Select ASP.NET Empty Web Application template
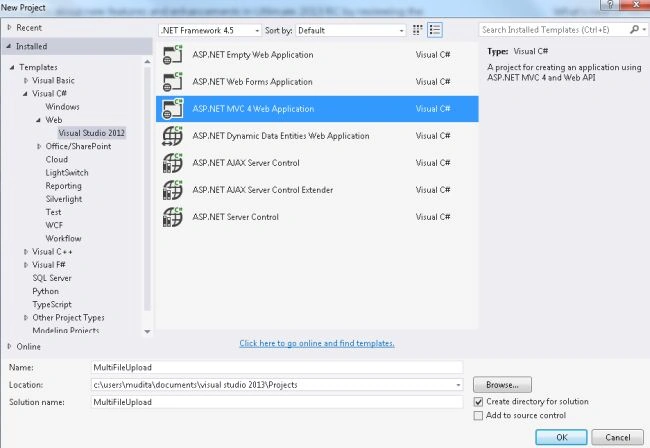This screenshot has height=448, width=650. pyautogui.click(x=317, y=55)
